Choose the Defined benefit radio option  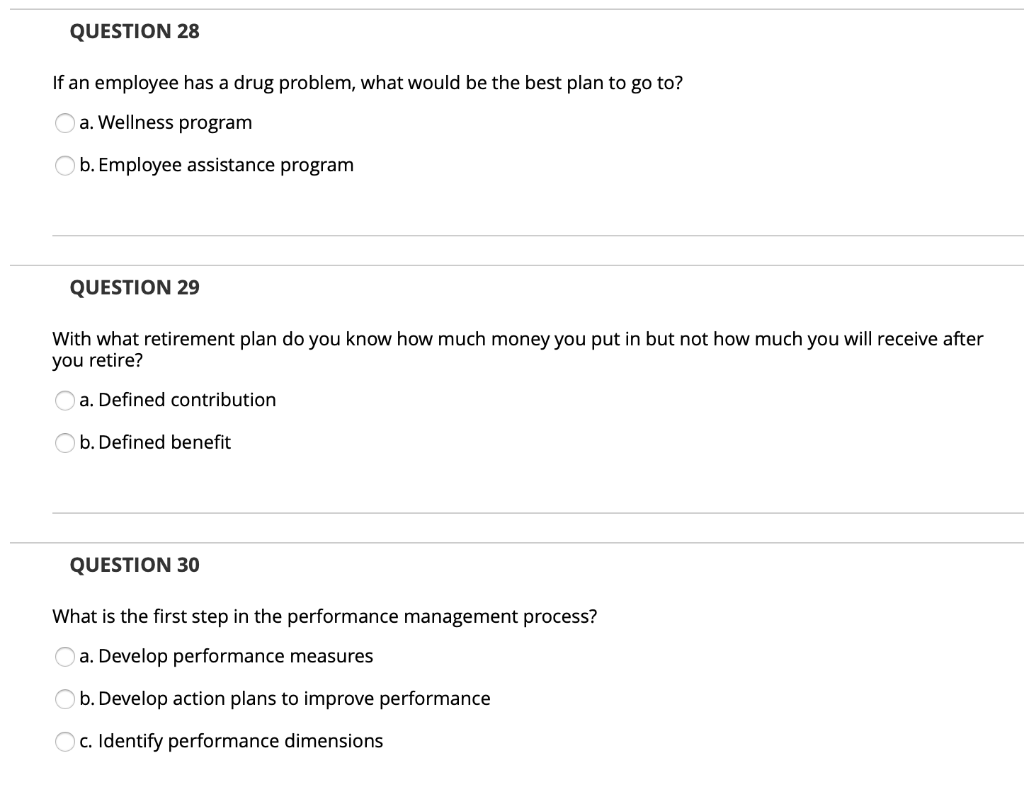tap(65, 443)
